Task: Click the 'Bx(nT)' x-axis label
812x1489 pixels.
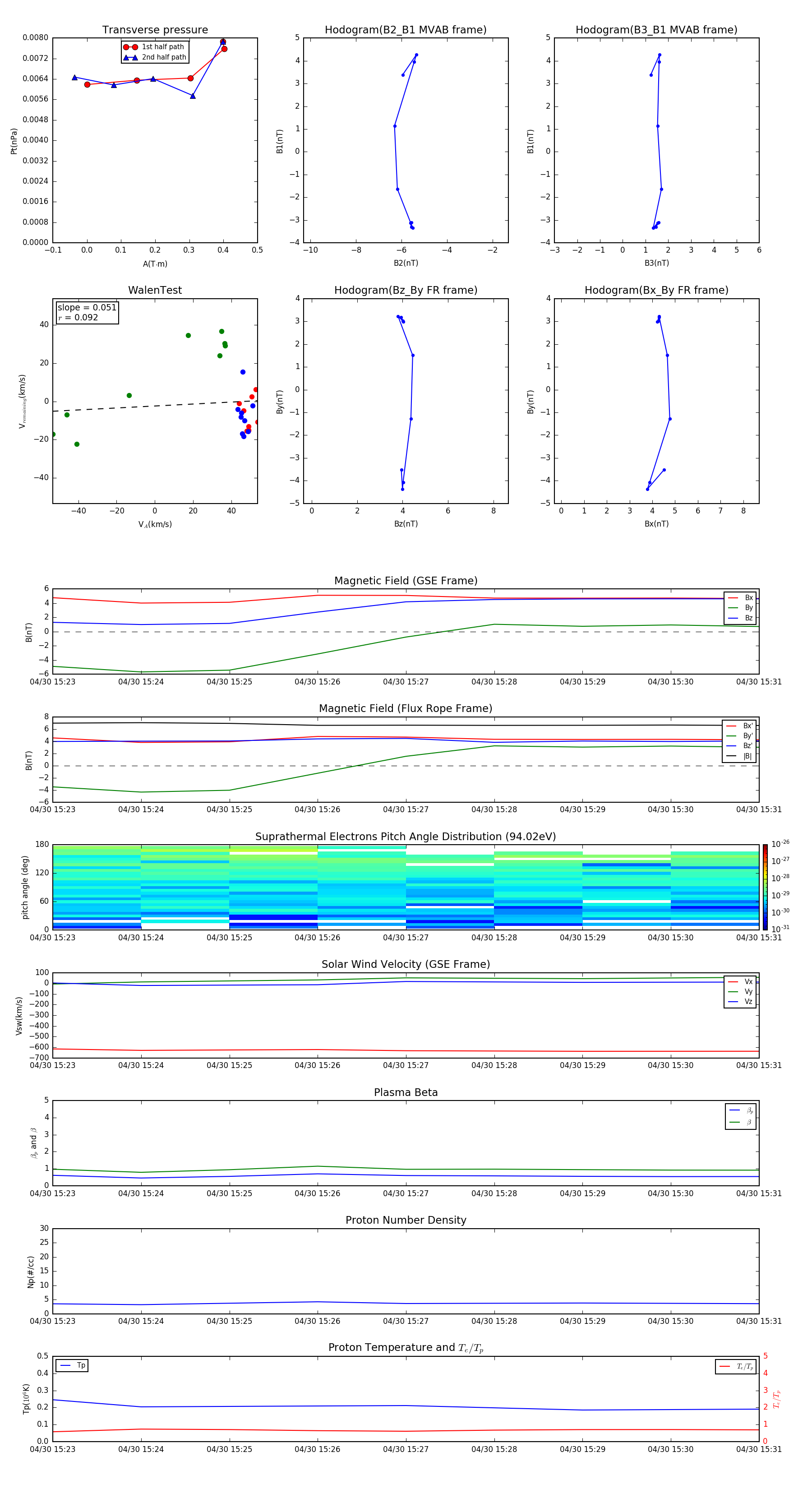Action: click(656, 524)
